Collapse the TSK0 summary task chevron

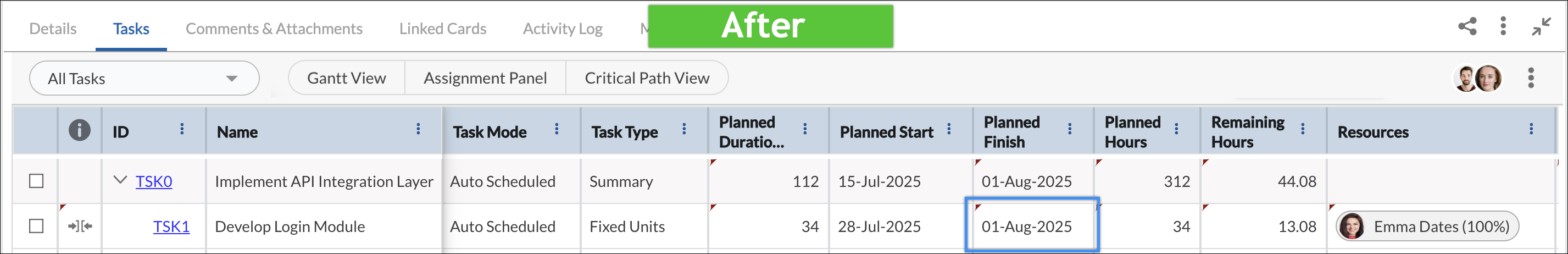click(x=120, y=180)
